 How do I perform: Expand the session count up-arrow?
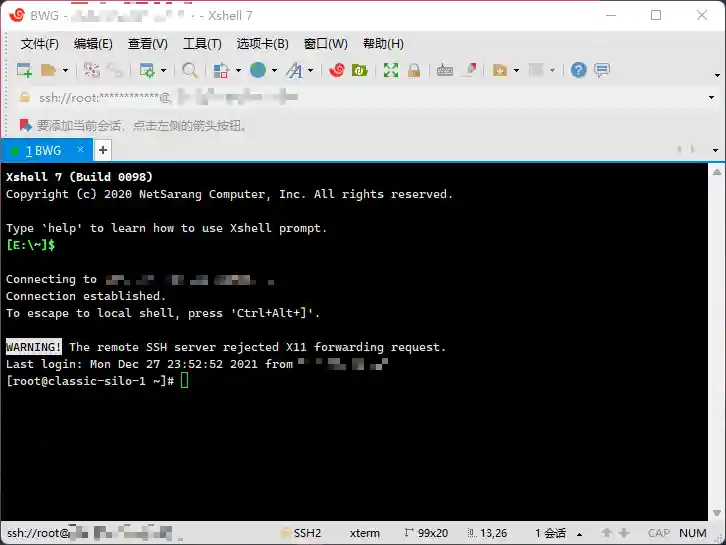tap(580, 534)
